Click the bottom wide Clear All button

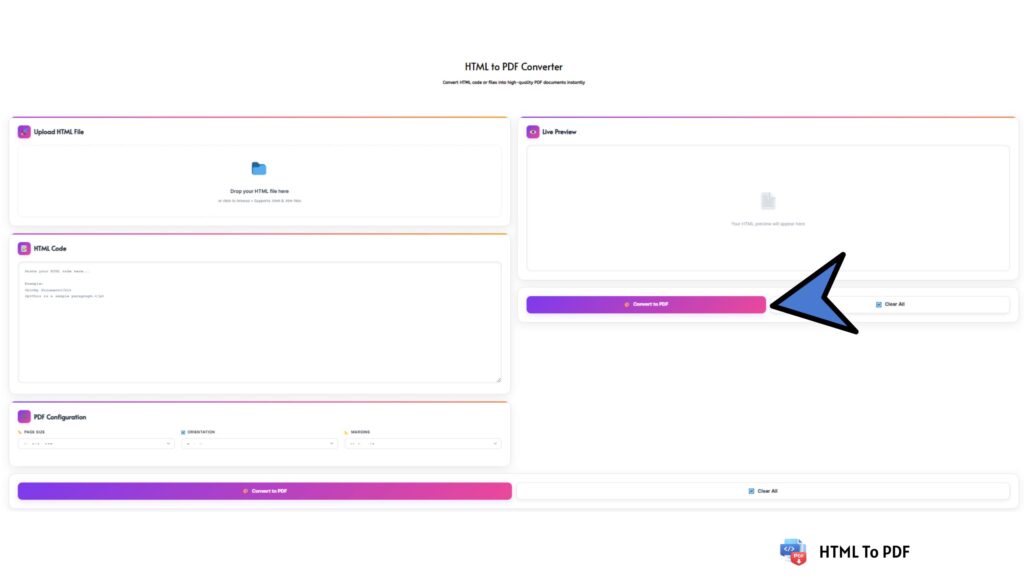tap(763, 491)
